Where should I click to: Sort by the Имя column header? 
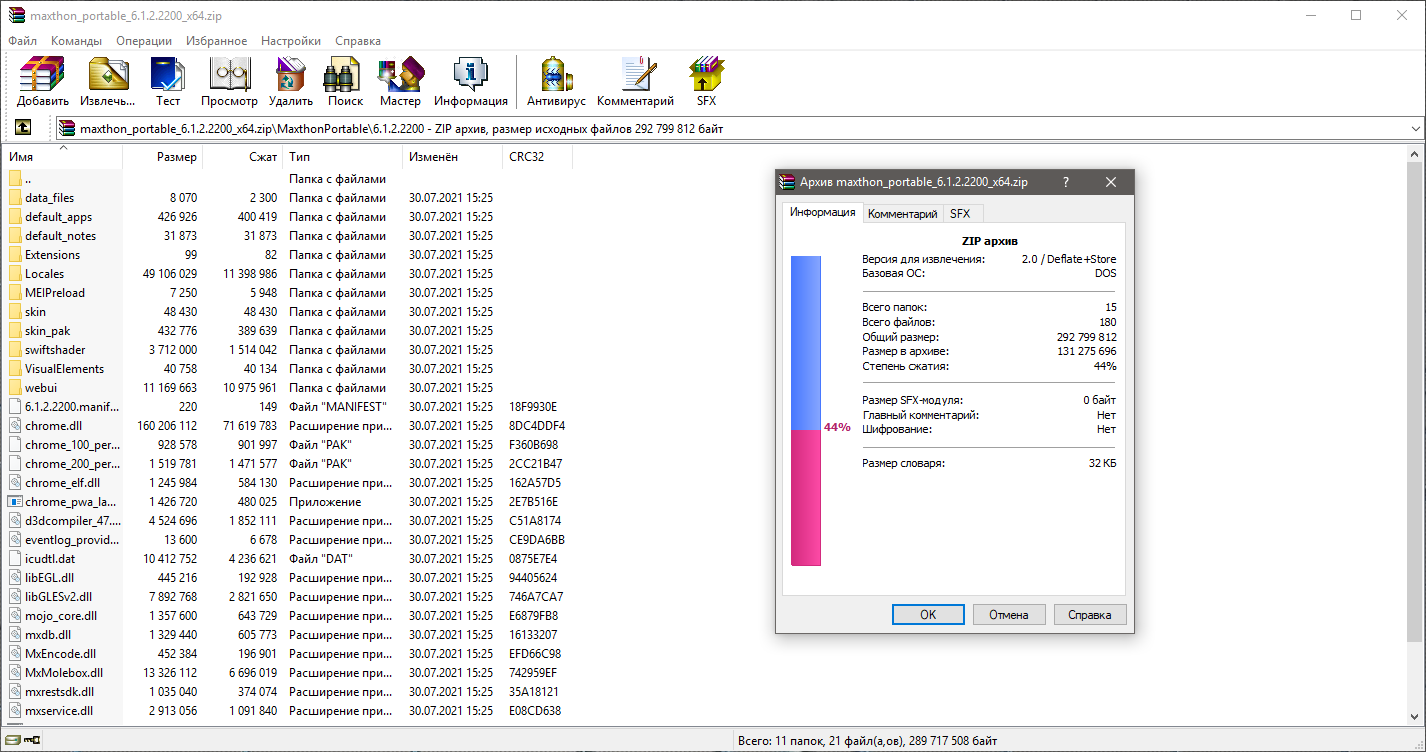pyautogui.click(x=62, y=157)
